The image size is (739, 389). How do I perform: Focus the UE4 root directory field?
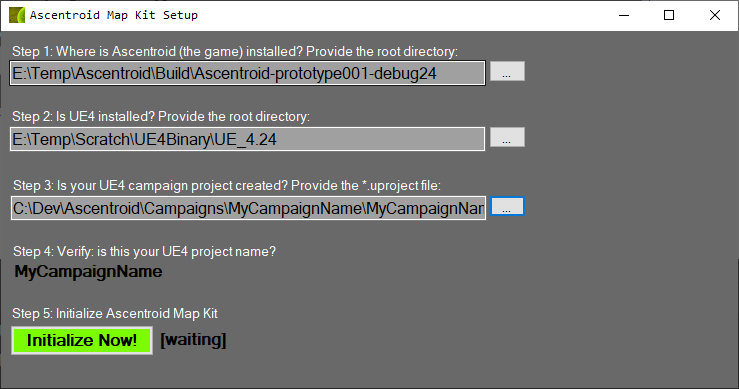[247, 139]
